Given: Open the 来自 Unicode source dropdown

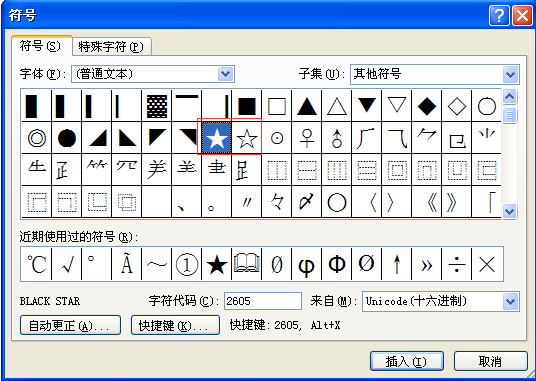Looking at the screenshot, I should [511, 301].
